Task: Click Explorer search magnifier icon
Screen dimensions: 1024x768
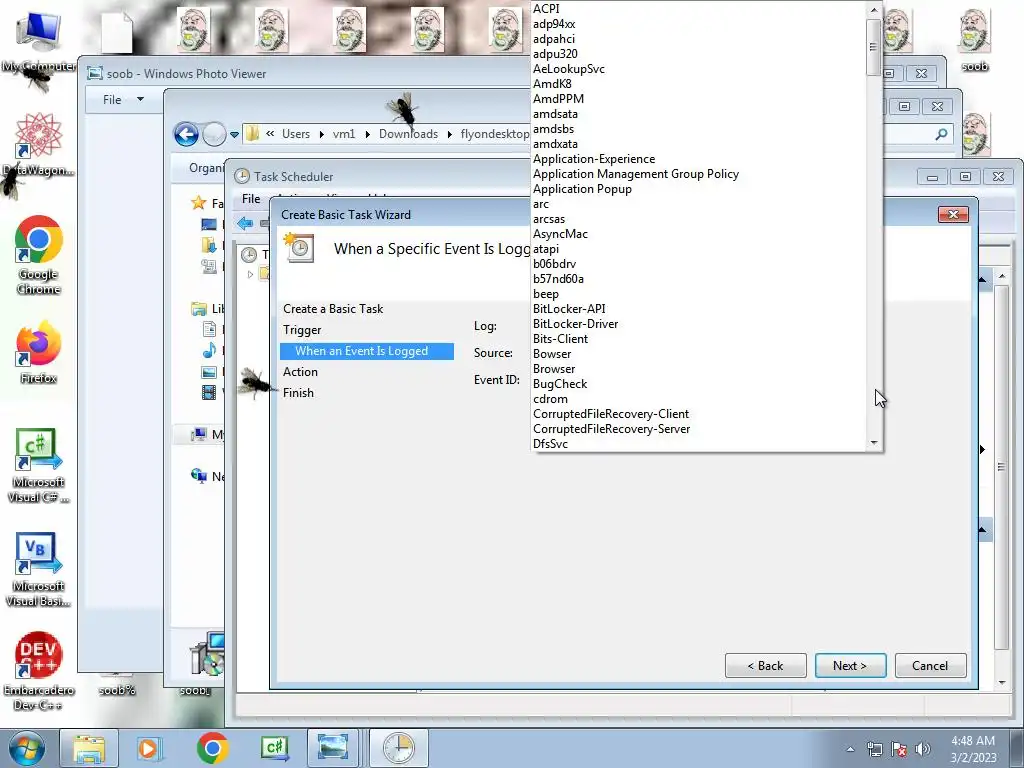Action: [x=941, y=134]
